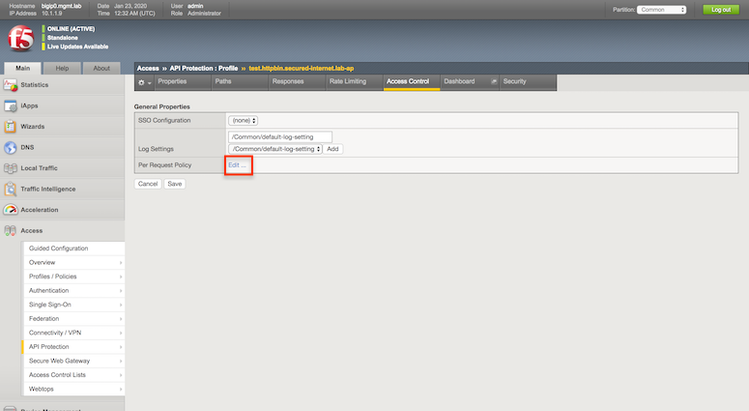Screen dimensions: 749x411
Task: Open the Partition Common dropdown
Action: (662, 10)
